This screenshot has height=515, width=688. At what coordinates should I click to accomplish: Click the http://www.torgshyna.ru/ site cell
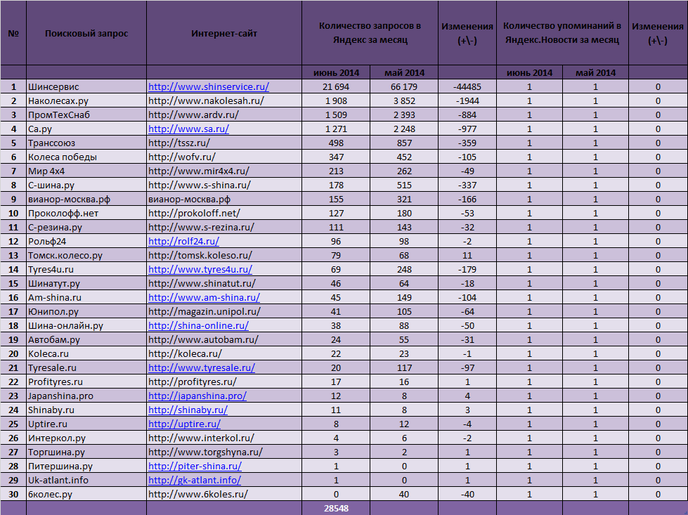(x=224, y=451)
